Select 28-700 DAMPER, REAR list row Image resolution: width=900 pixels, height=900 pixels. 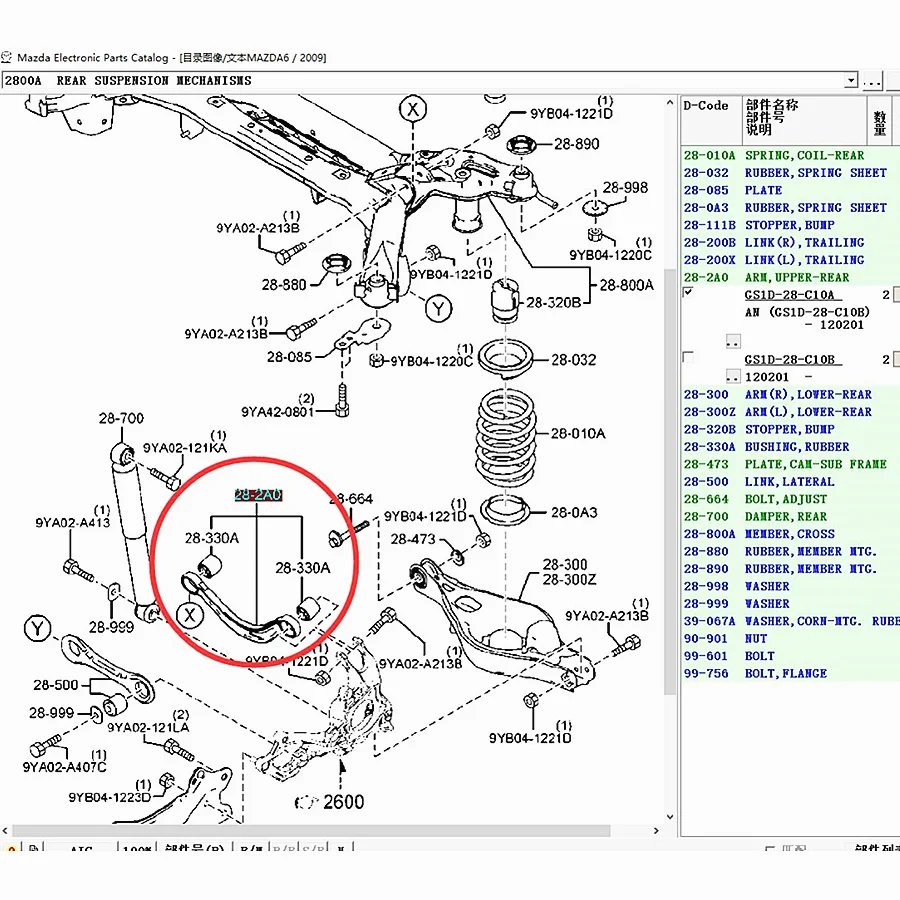point(790,517)
